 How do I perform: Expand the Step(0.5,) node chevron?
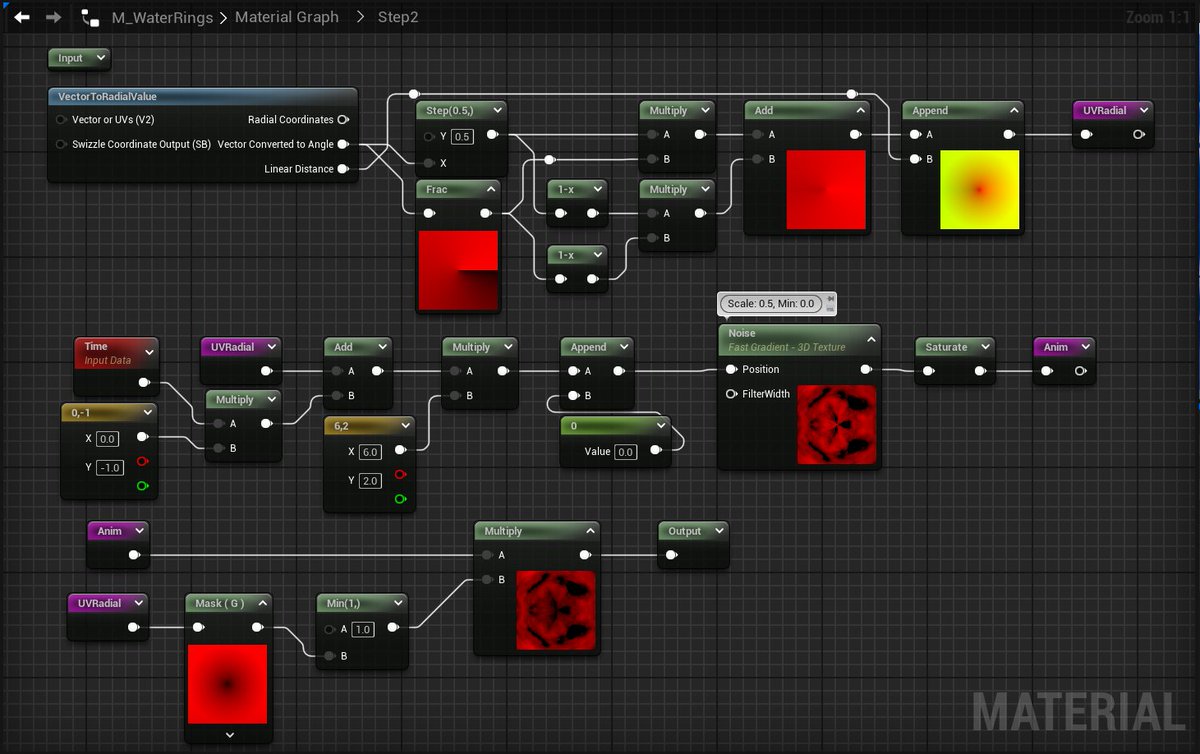[x=496, y=110]
